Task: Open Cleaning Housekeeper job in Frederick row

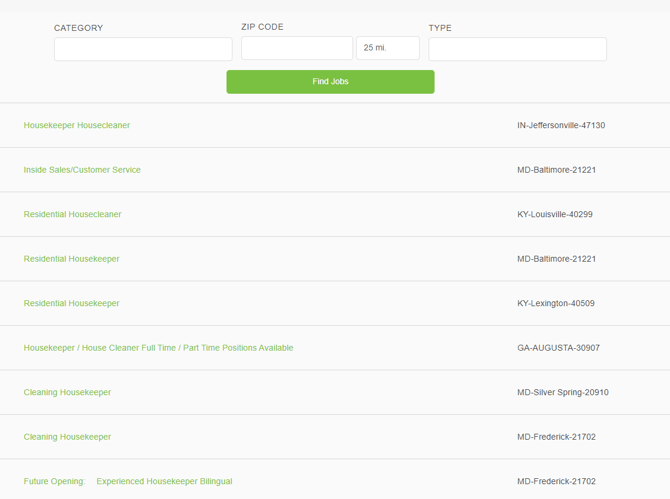Action: coord(67,437)
